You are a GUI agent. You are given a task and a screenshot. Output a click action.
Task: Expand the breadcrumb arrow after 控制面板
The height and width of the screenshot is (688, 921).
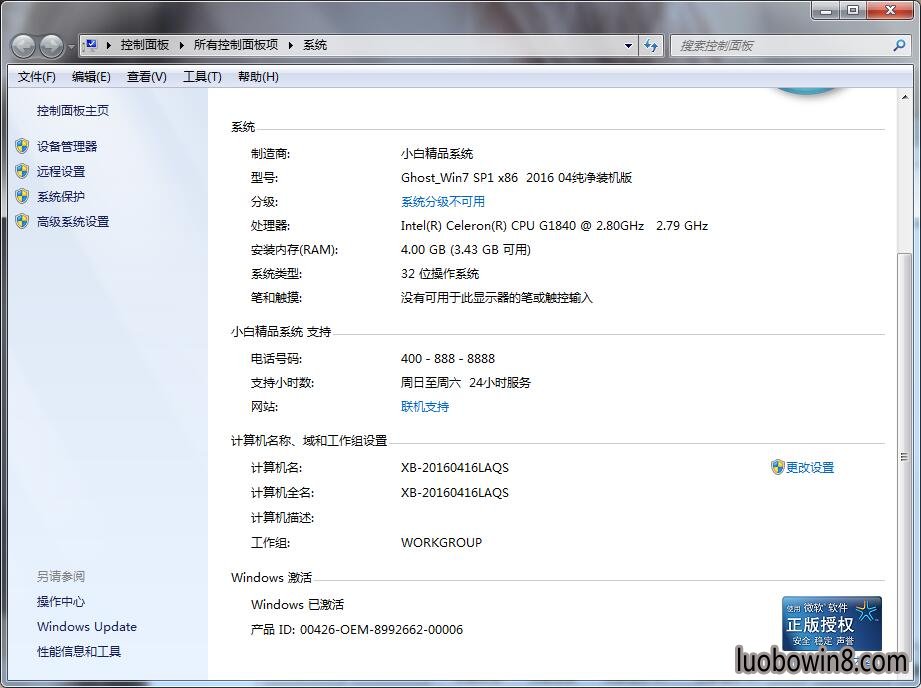click(x=181, y=45)
